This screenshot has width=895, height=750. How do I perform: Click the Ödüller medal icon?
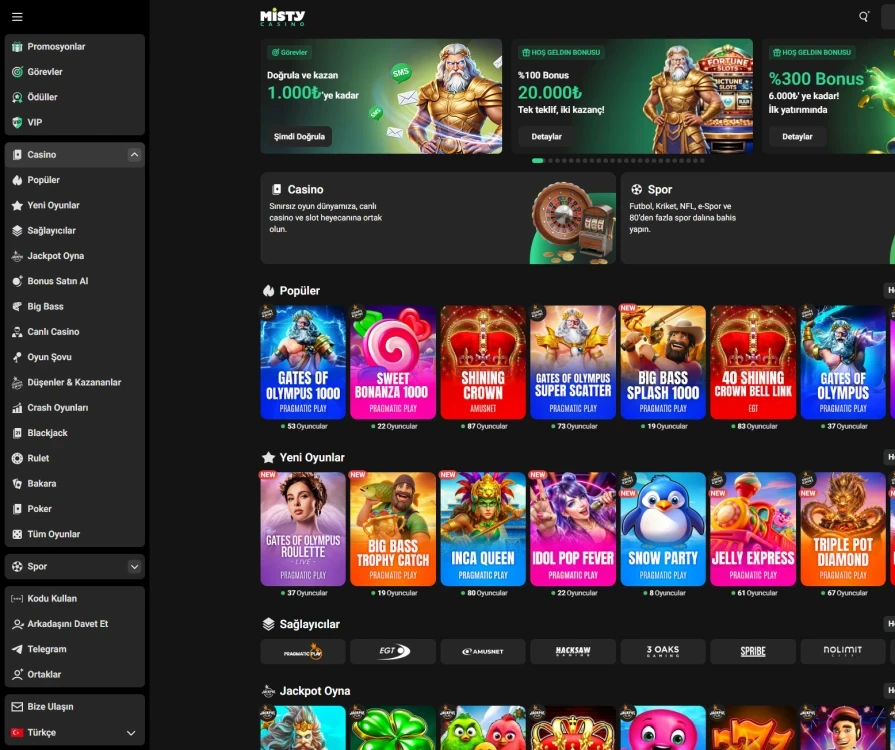coord(17,97)
